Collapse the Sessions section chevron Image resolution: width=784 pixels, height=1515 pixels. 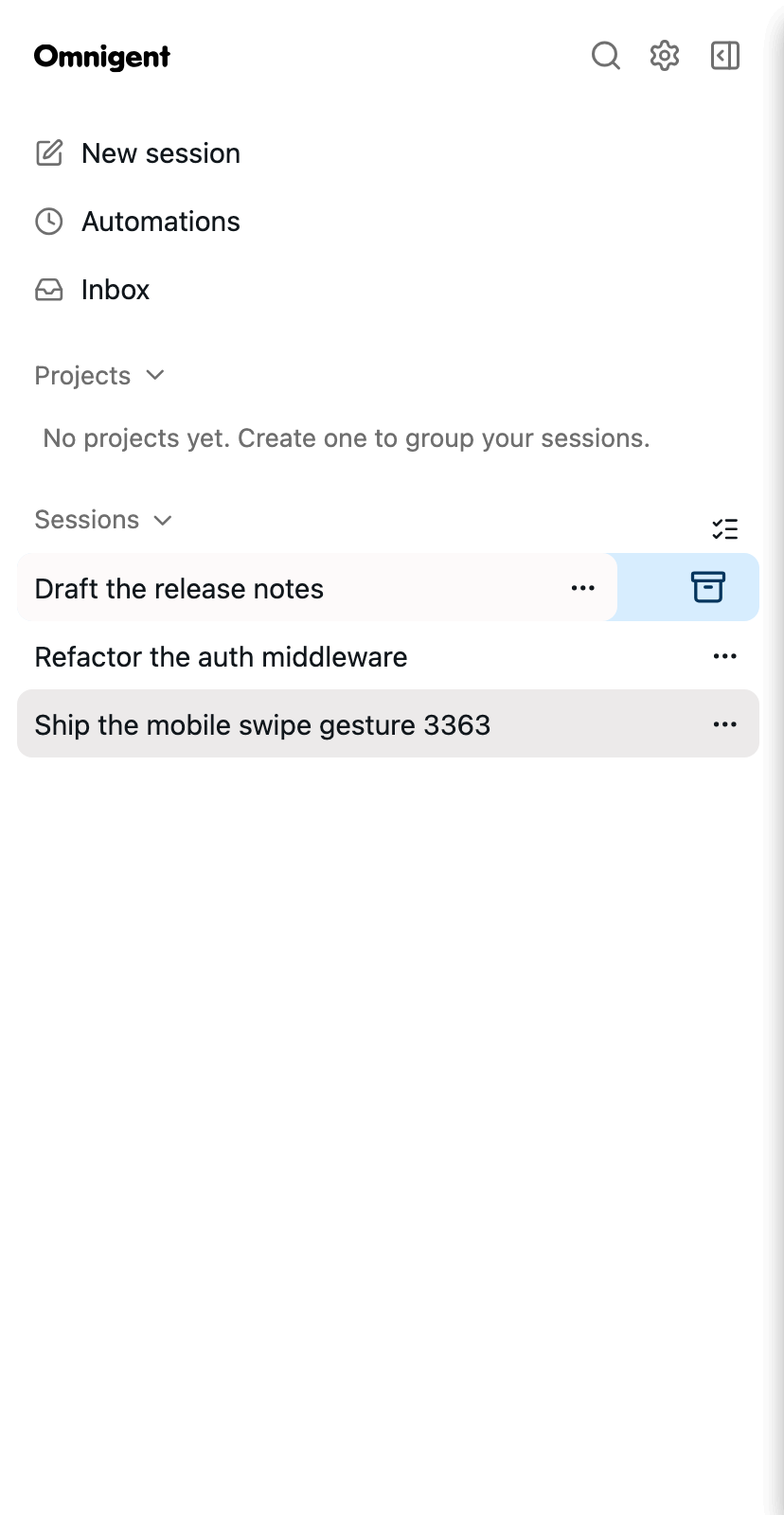point(163,520)
